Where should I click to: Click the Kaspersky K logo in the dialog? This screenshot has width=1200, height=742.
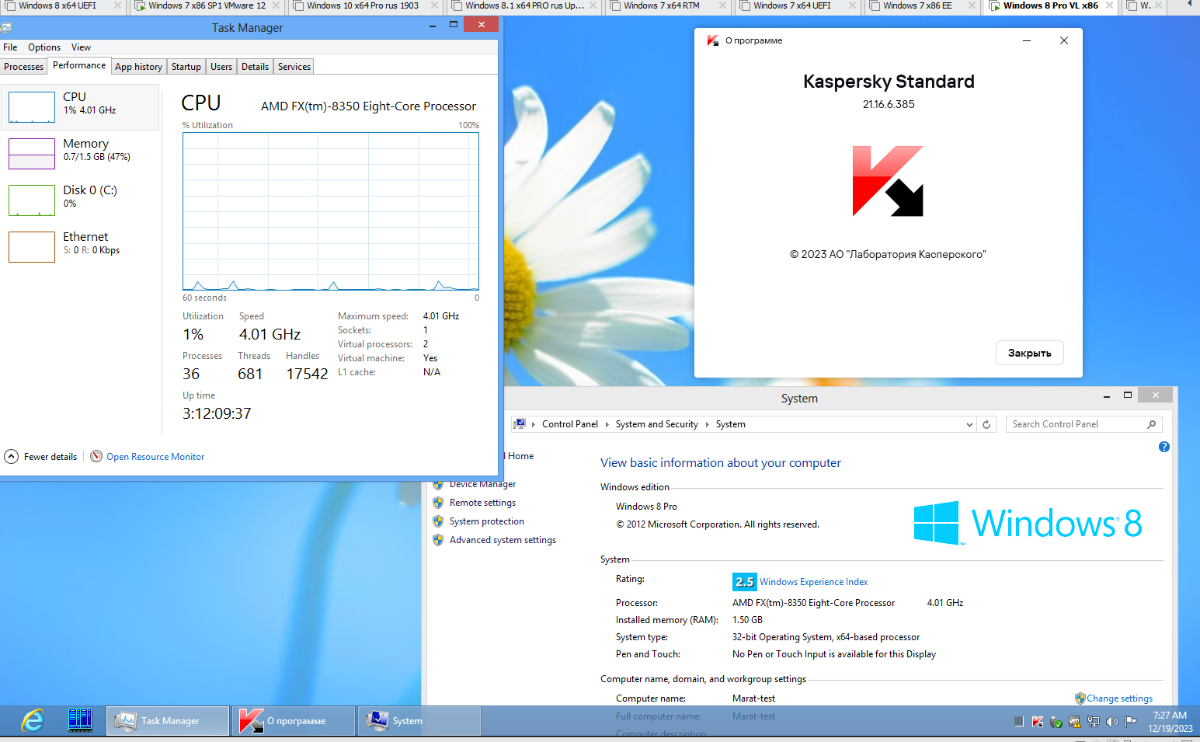(887, 180)
